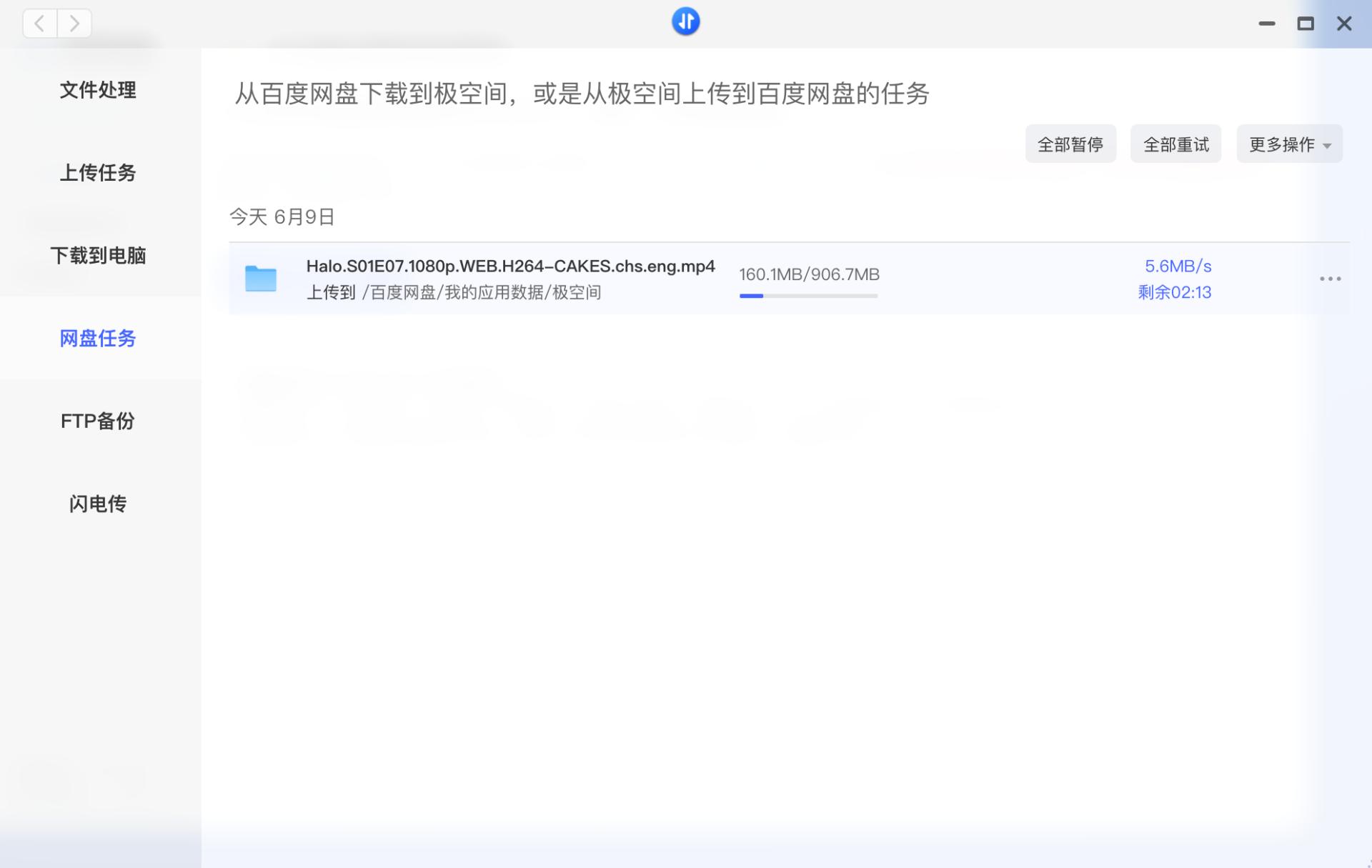Image resolution: width=1372 pixels, height=868 pixels.
Task: Select the 网盘任务 sidebar entry
Action: tap(98, 339)
